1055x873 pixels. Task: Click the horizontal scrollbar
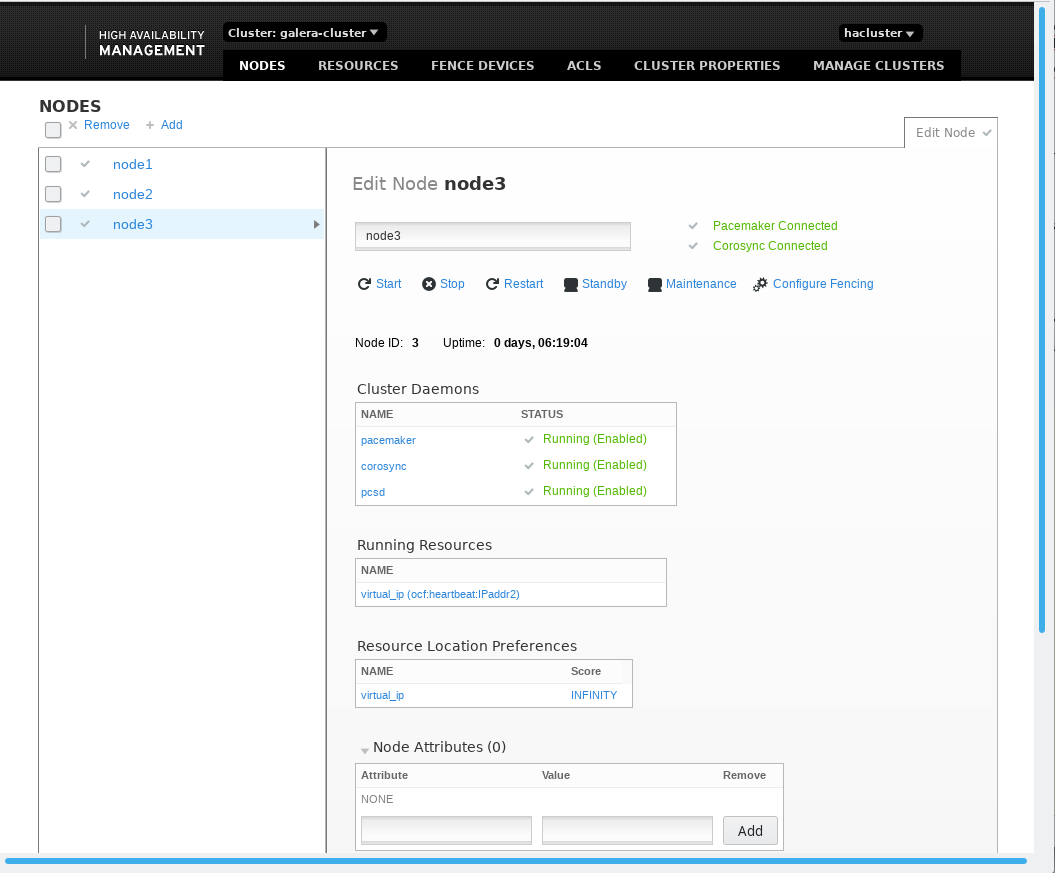tap(516, 860)
